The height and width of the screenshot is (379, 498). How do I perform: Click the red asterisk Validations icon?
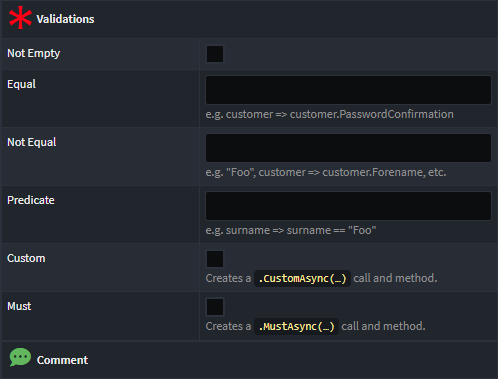coord(20,18)
